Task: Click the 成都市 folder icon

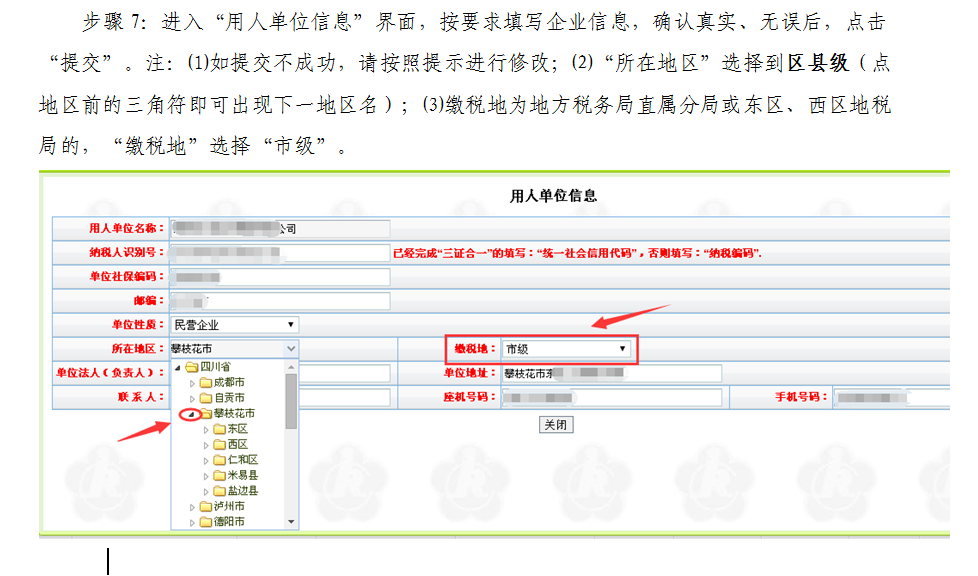Action: point(205,382)
